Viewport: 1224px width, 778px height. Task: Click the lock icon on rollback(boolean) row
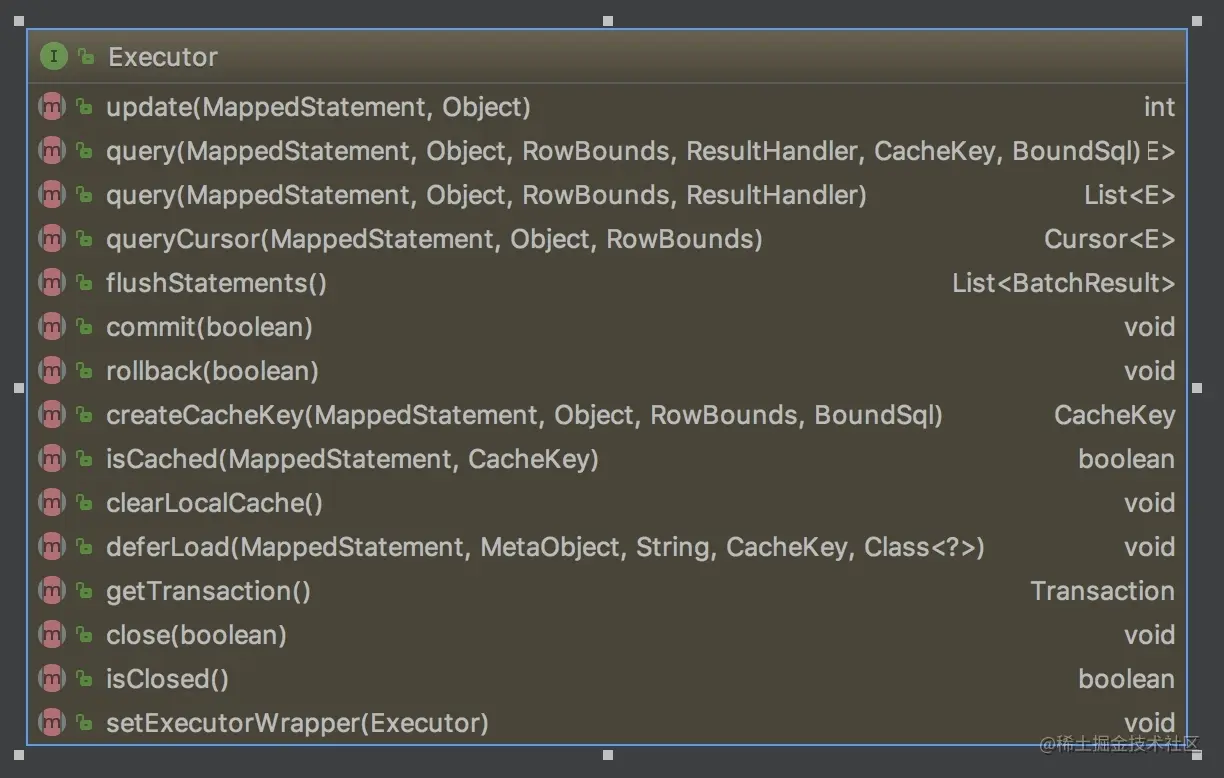tap(85, 371)
